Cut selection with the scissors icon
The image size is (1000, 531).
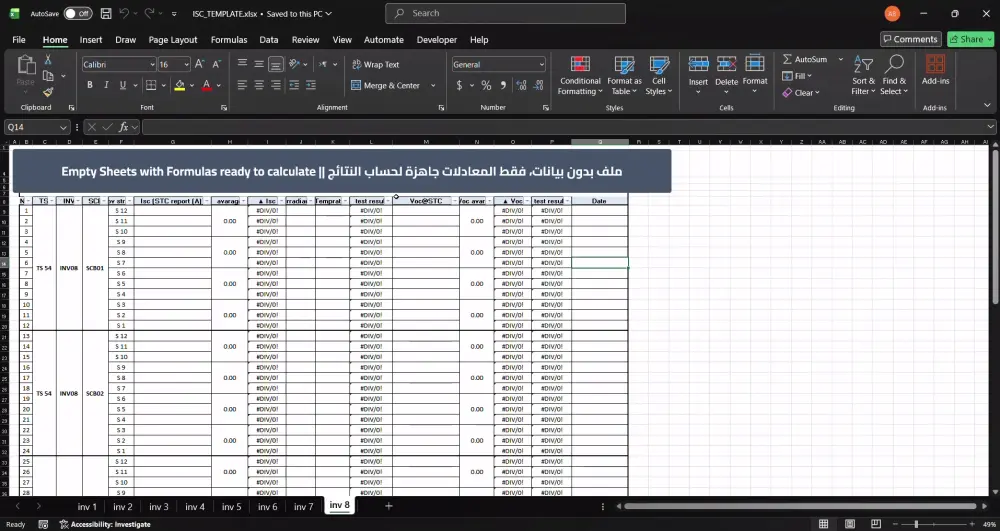47,60
